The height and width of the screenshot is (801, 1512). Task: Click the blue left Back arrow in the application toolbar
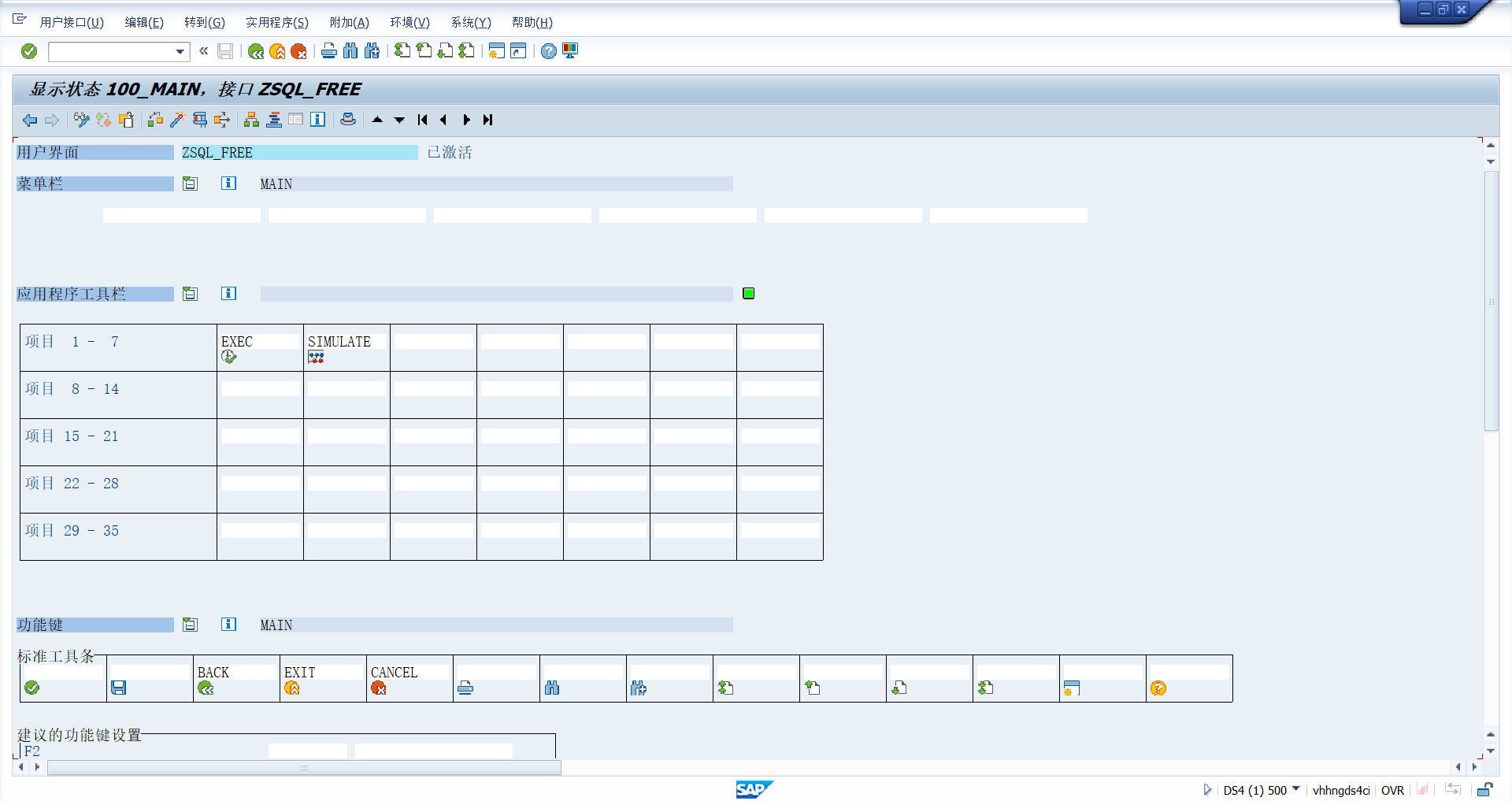30,120
